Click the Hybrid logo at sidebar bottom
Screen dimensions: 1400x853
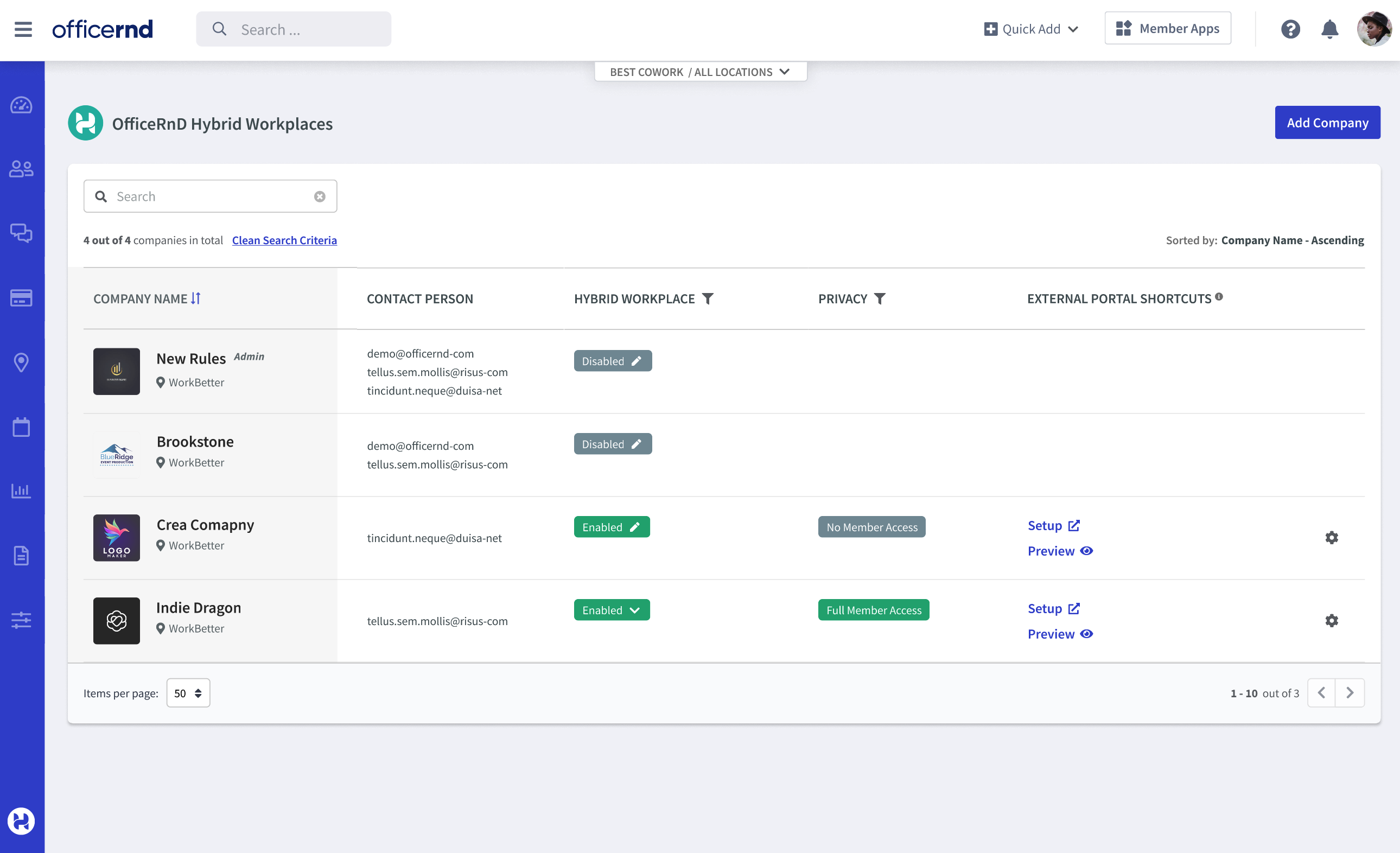22,821
